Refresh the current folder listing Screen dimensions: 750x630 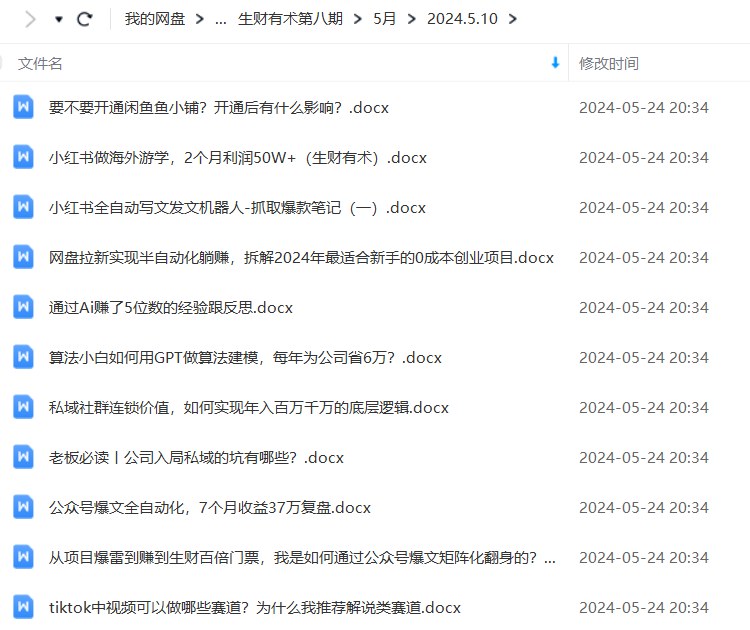[85, 19]
